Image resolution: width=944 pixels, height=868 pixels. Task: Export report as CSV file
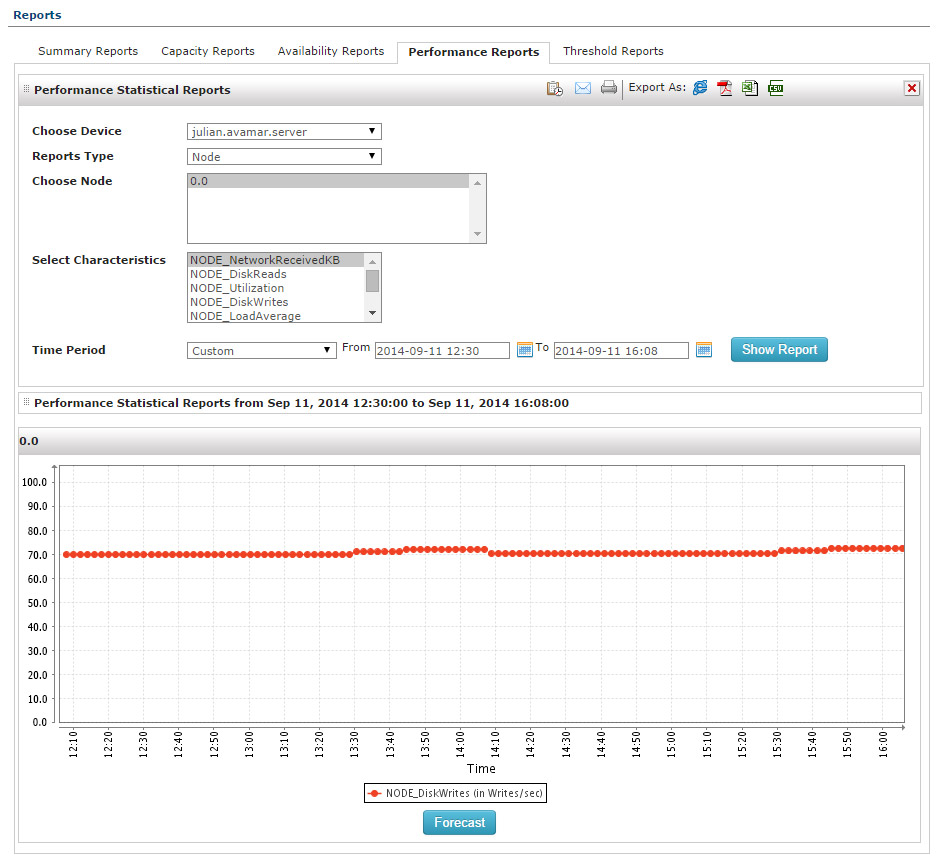pyautogui.click(x=775, y=88)
